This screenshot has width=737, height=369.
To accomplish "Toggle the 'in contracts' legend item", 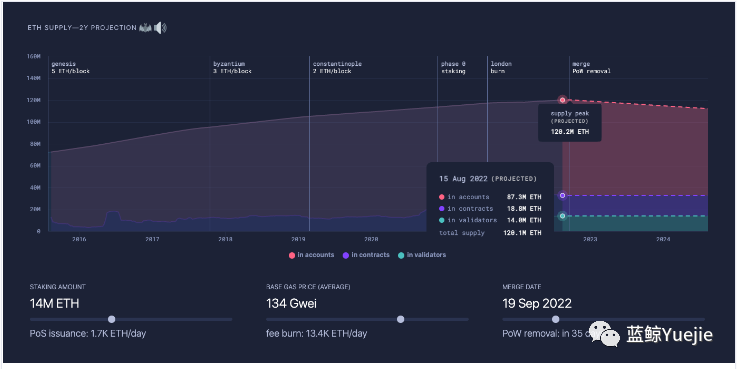I will pyautogui.click(x=366, y=255).
